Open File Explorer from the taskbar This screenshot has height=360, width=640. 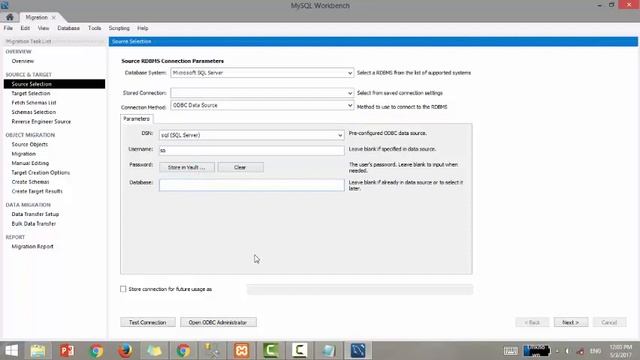click(38, 351)
